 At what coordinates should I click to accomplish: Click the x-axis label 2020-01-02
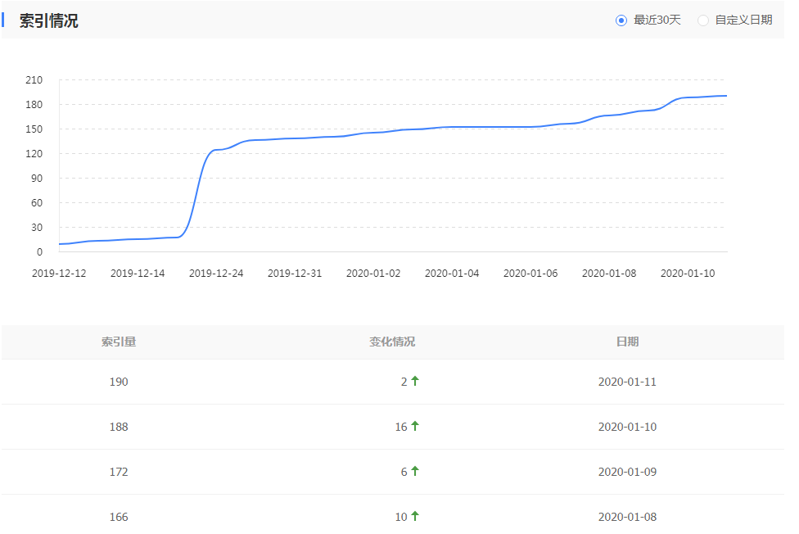(374, 273)
